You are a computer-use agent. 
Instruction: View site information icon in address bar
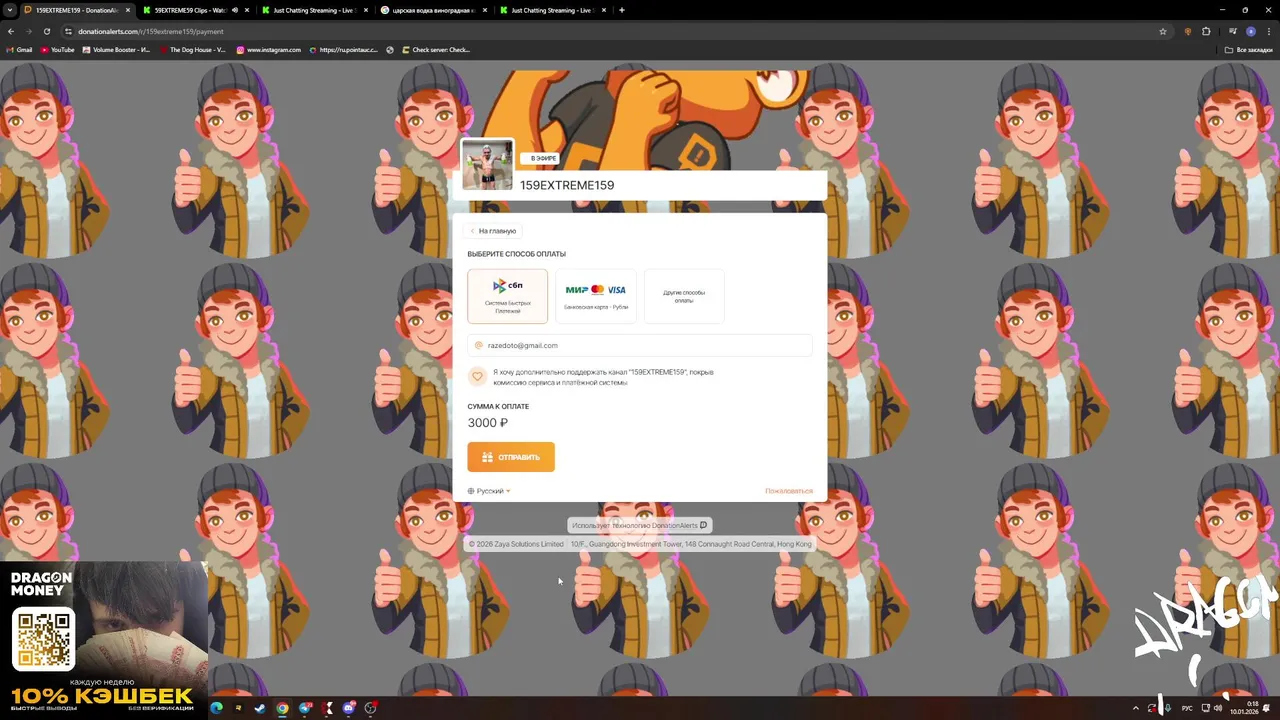[68, 31]
